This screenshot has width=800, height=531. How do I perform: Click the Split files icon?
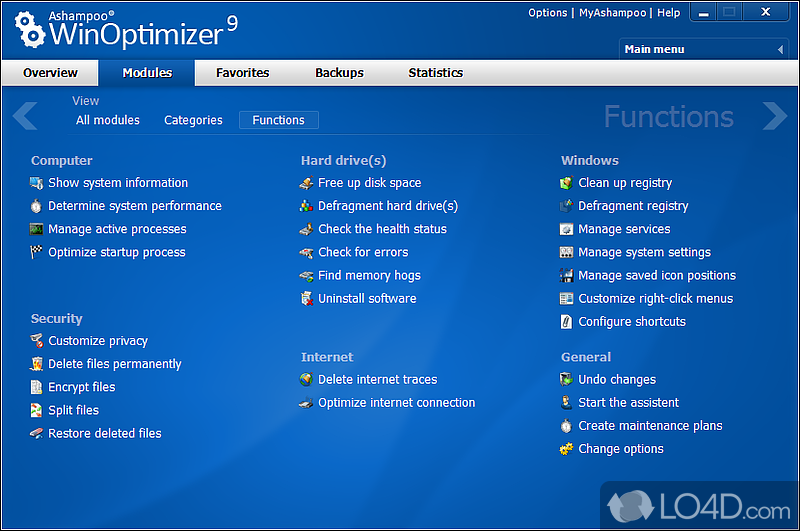(x=36, y=410)
